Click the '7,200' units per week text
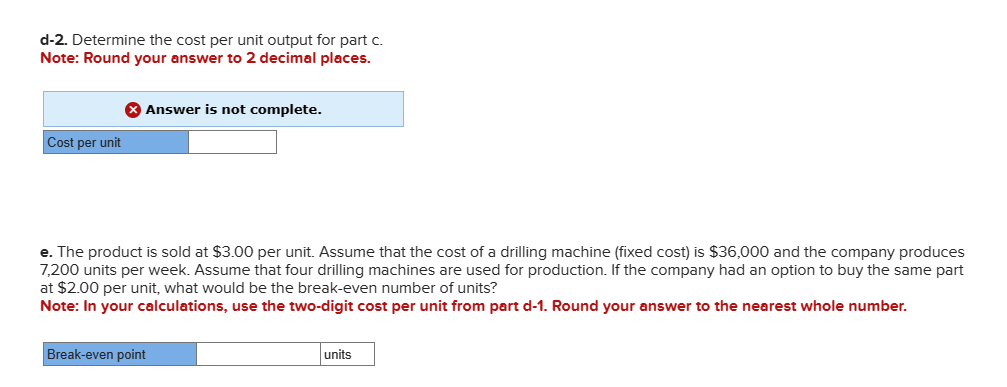 pyautogui.click(x=55, y=270)
